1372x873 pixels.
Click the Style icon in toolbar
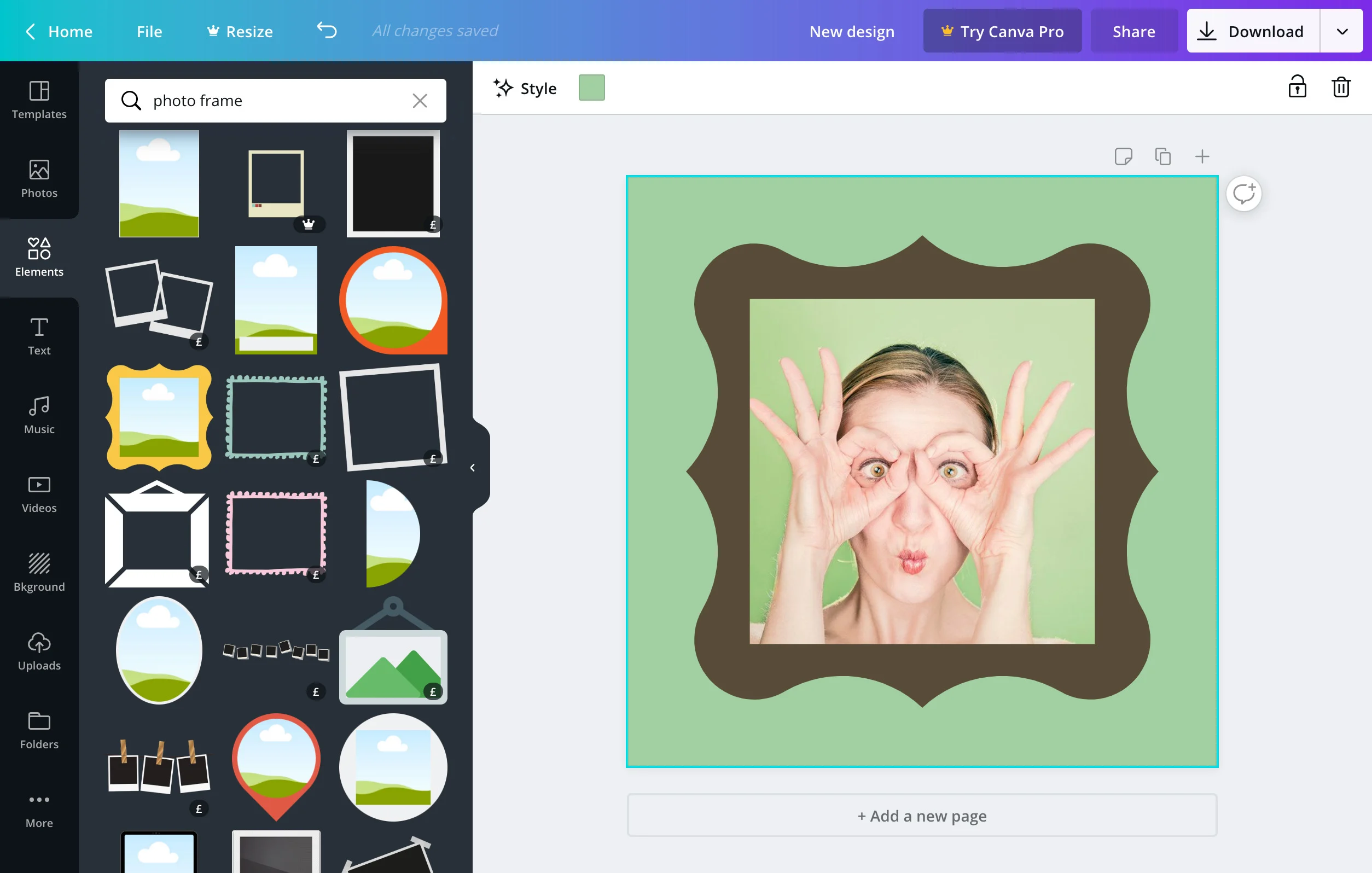(x=503, y=88)
